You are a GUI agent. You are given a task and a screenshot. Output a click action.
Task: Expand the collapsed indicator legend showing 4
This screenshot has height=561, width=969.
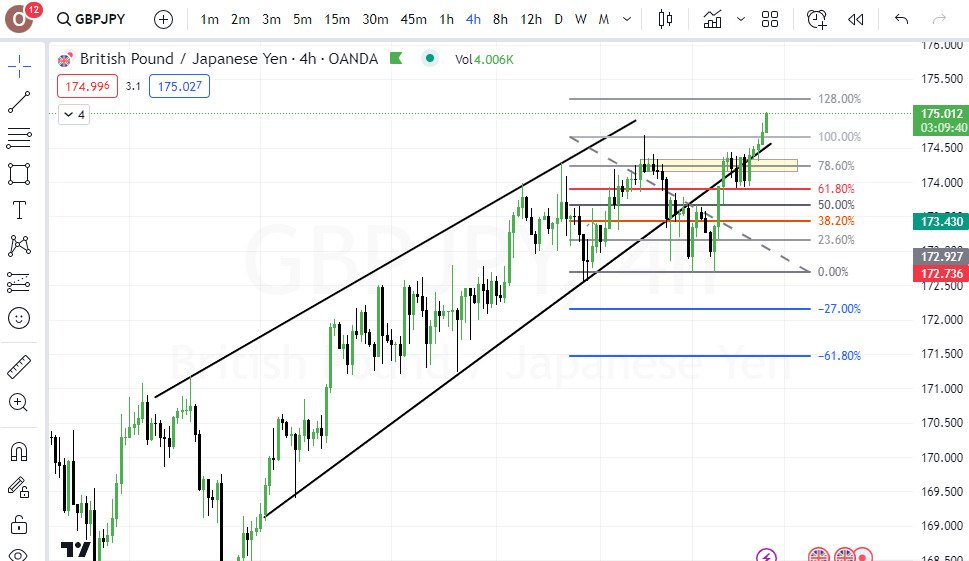tap(74, 115)
